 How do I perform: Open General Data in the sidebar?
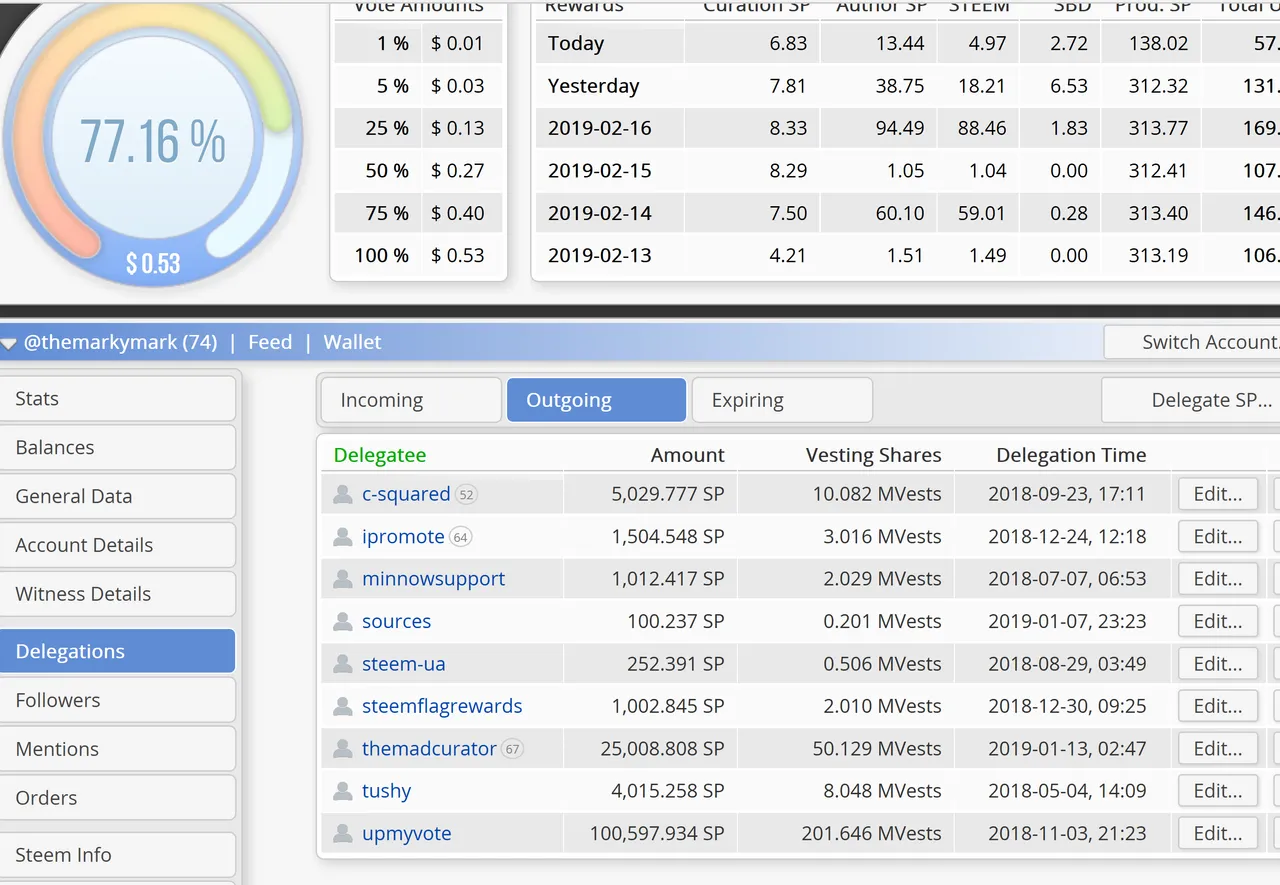click(x=117, y=496)
